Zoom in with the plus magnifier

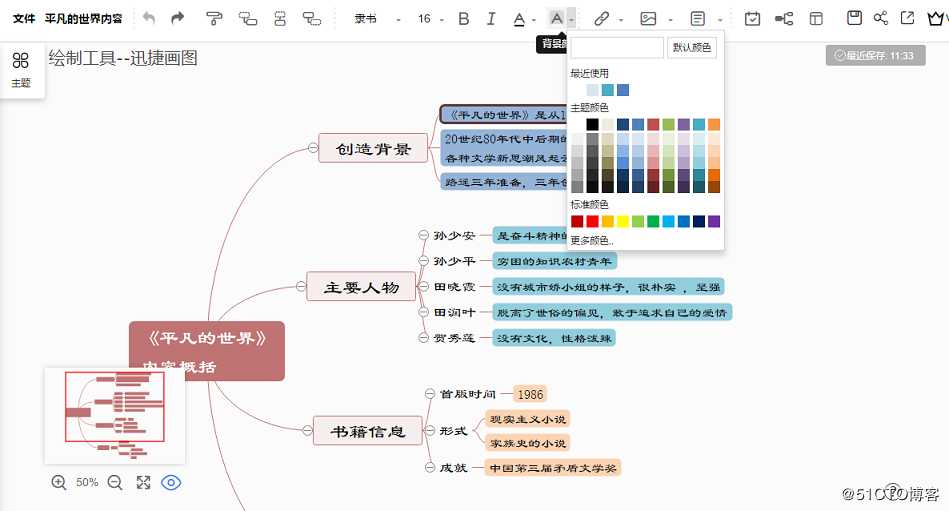[x=59, y=483]
